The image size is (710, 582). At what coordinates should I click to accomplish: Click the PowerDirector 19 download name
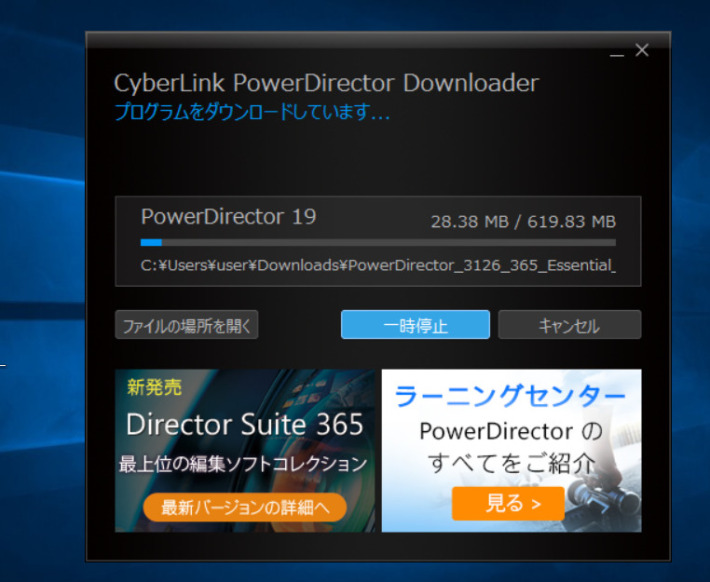pos(228,217)
